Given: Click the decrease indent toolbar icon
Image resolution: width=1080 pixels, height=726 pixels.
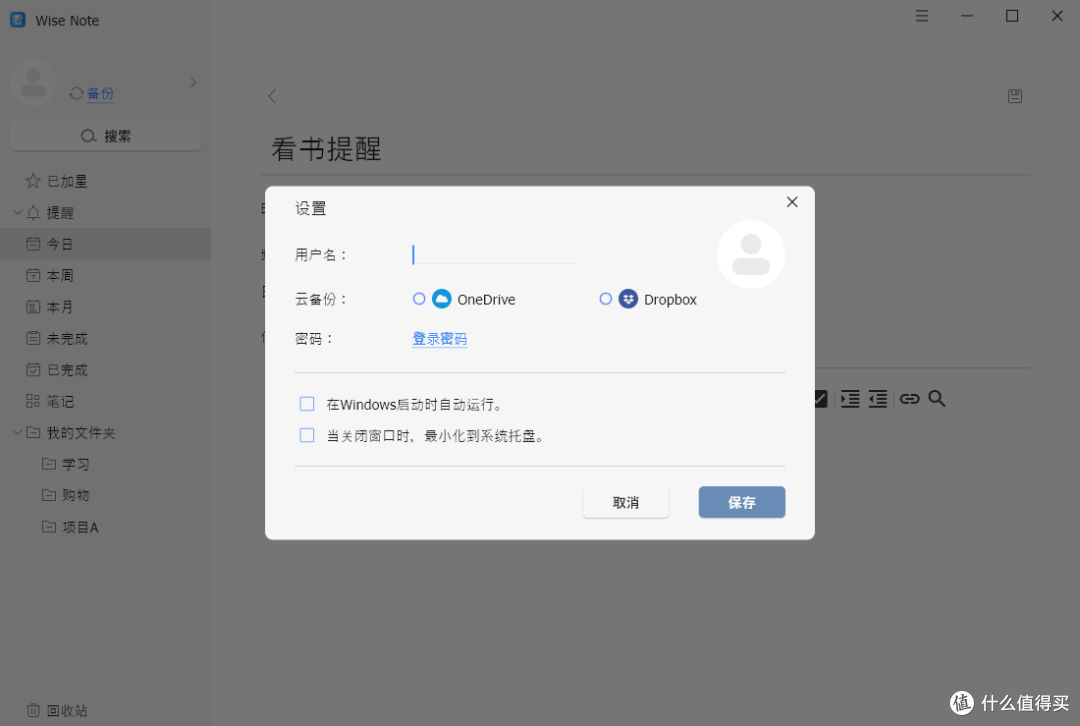Looking at the screenshot, I should pyautogui.click(x=878, y=398).
